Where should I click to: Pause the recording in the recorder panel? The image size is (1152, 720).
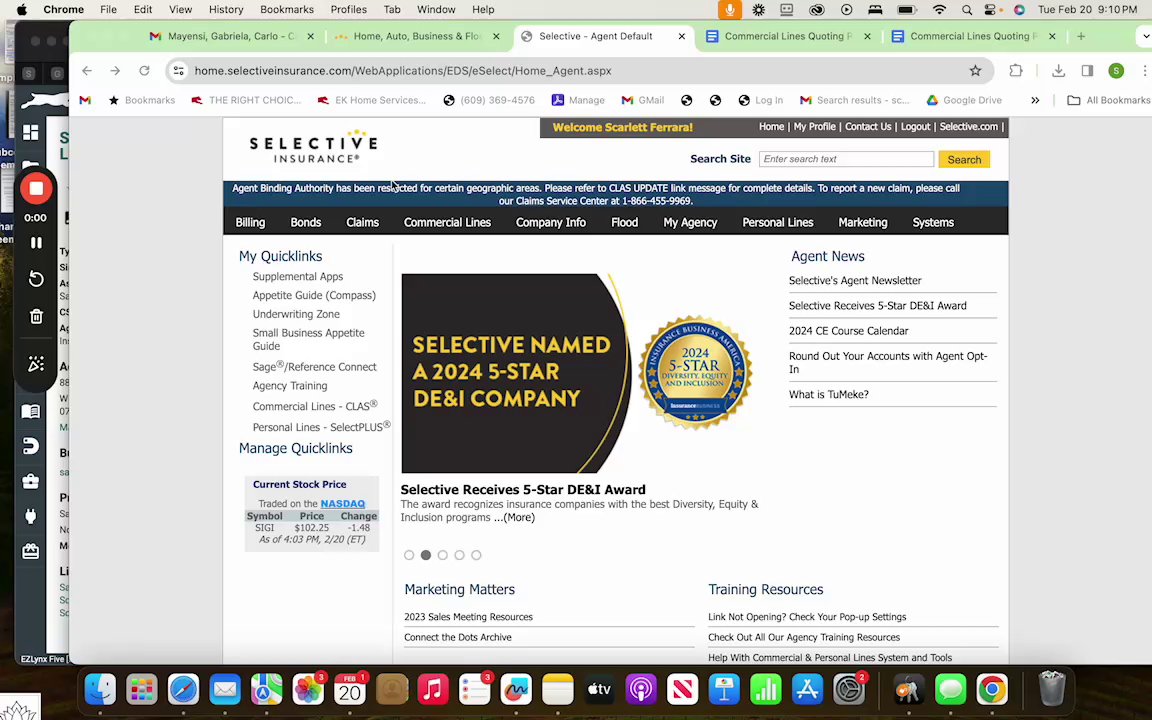[35, 242]
